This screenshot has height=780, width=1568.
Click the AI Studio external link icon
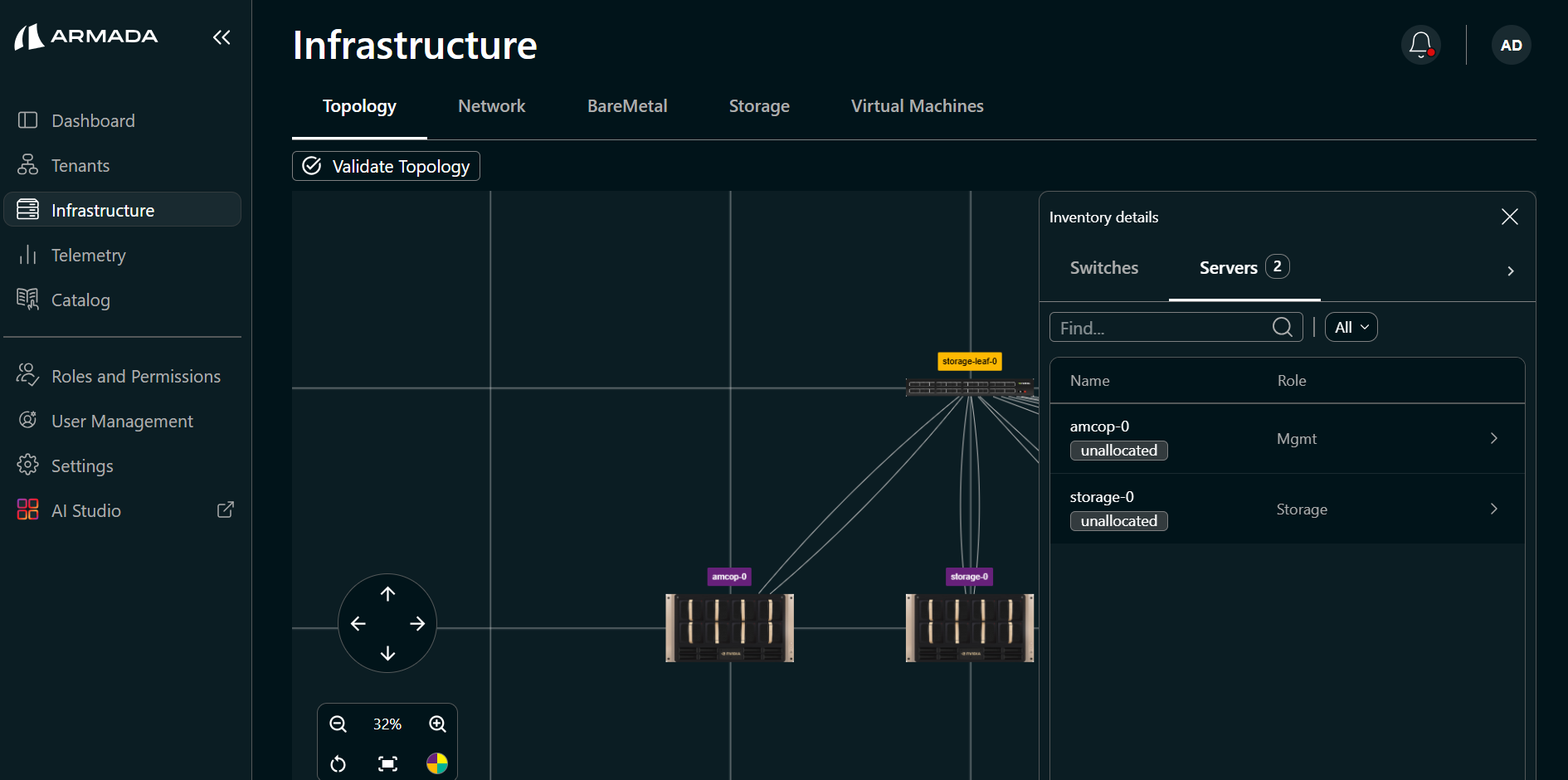click(x=226, y=509)
